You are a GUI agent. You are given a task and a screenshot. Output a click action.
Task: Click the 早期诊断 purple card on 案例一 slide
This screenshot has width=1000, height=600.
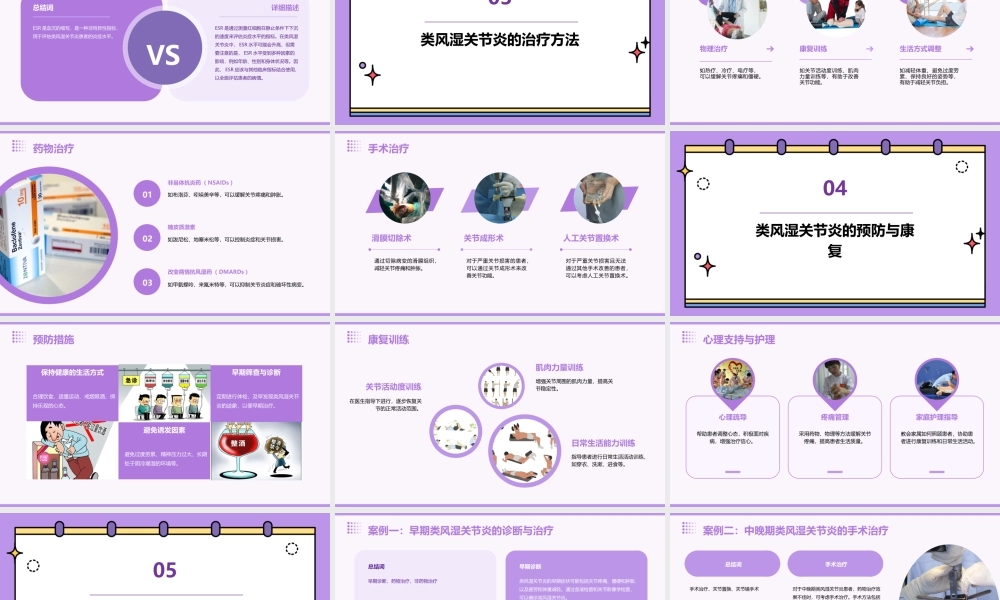click(x=577, y=575)
